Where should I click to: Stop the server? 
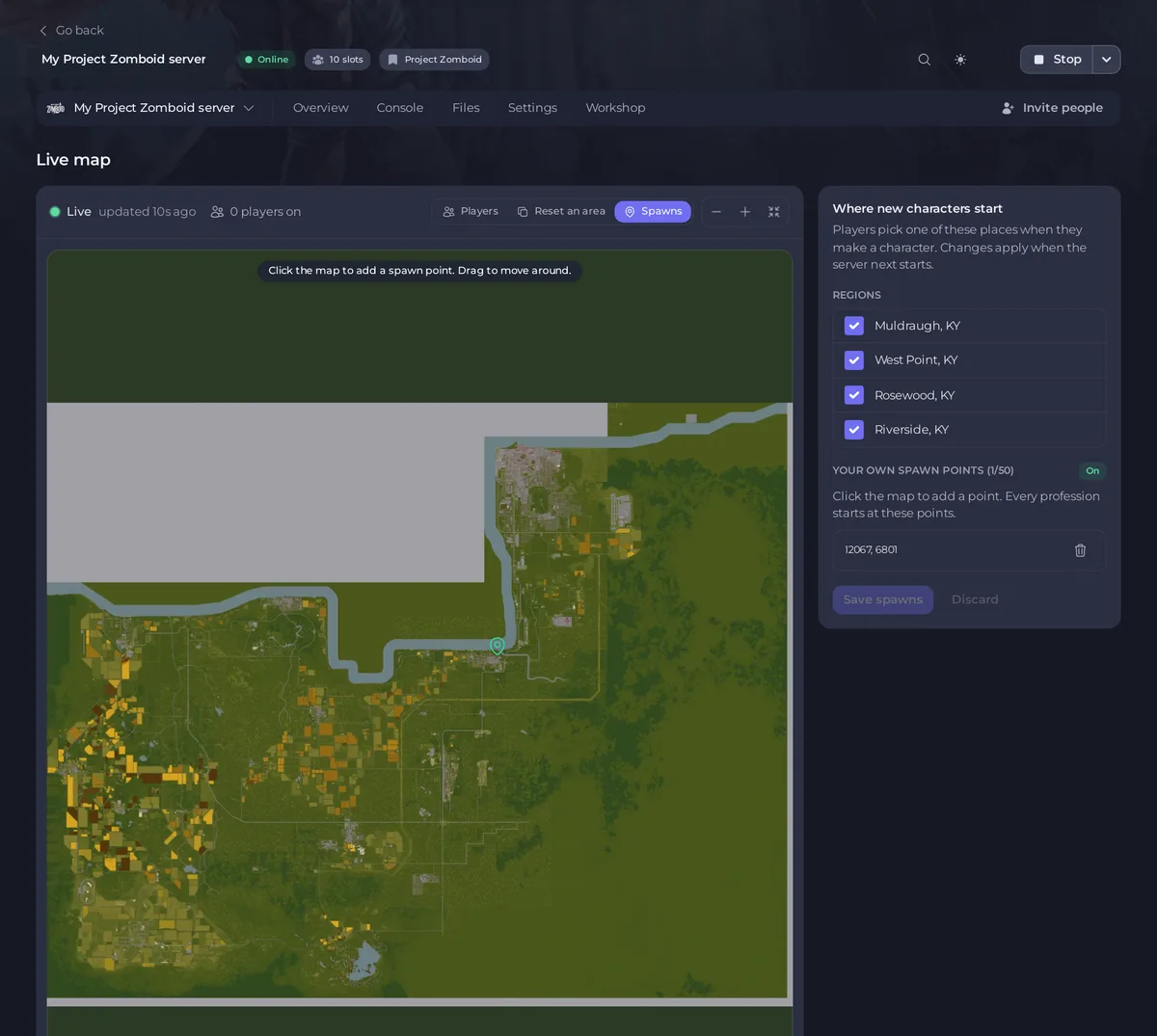coord(1057,60)
